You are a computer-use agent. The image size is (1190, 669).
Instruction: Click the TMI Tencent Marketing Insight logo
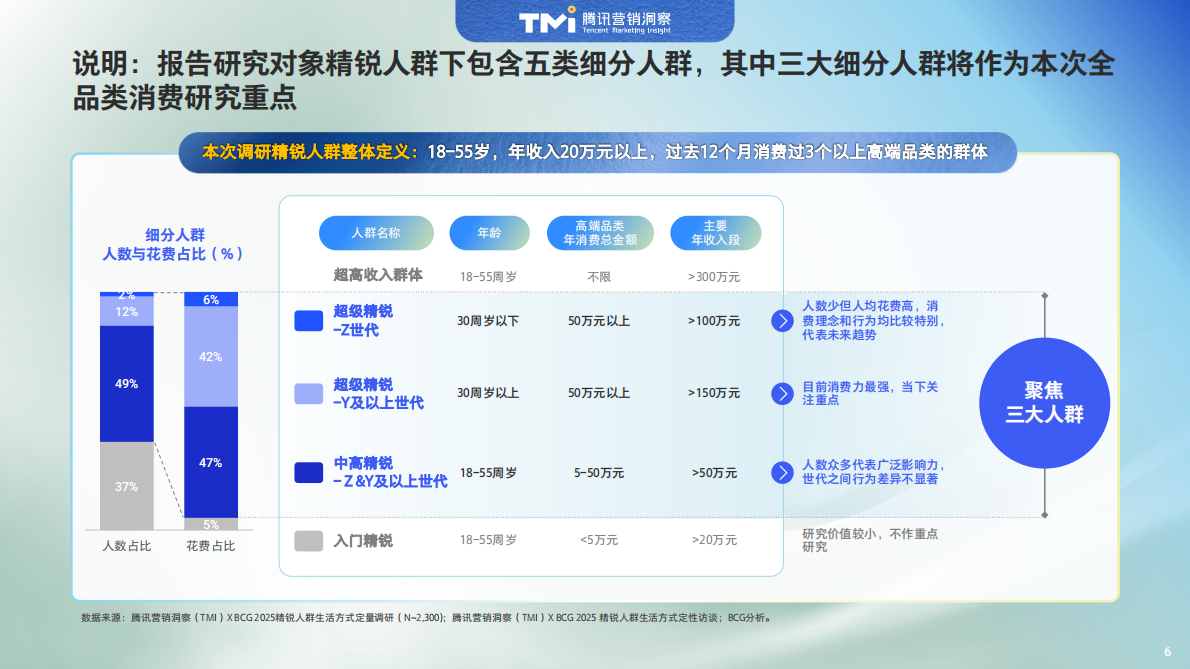tap(595, 20)
